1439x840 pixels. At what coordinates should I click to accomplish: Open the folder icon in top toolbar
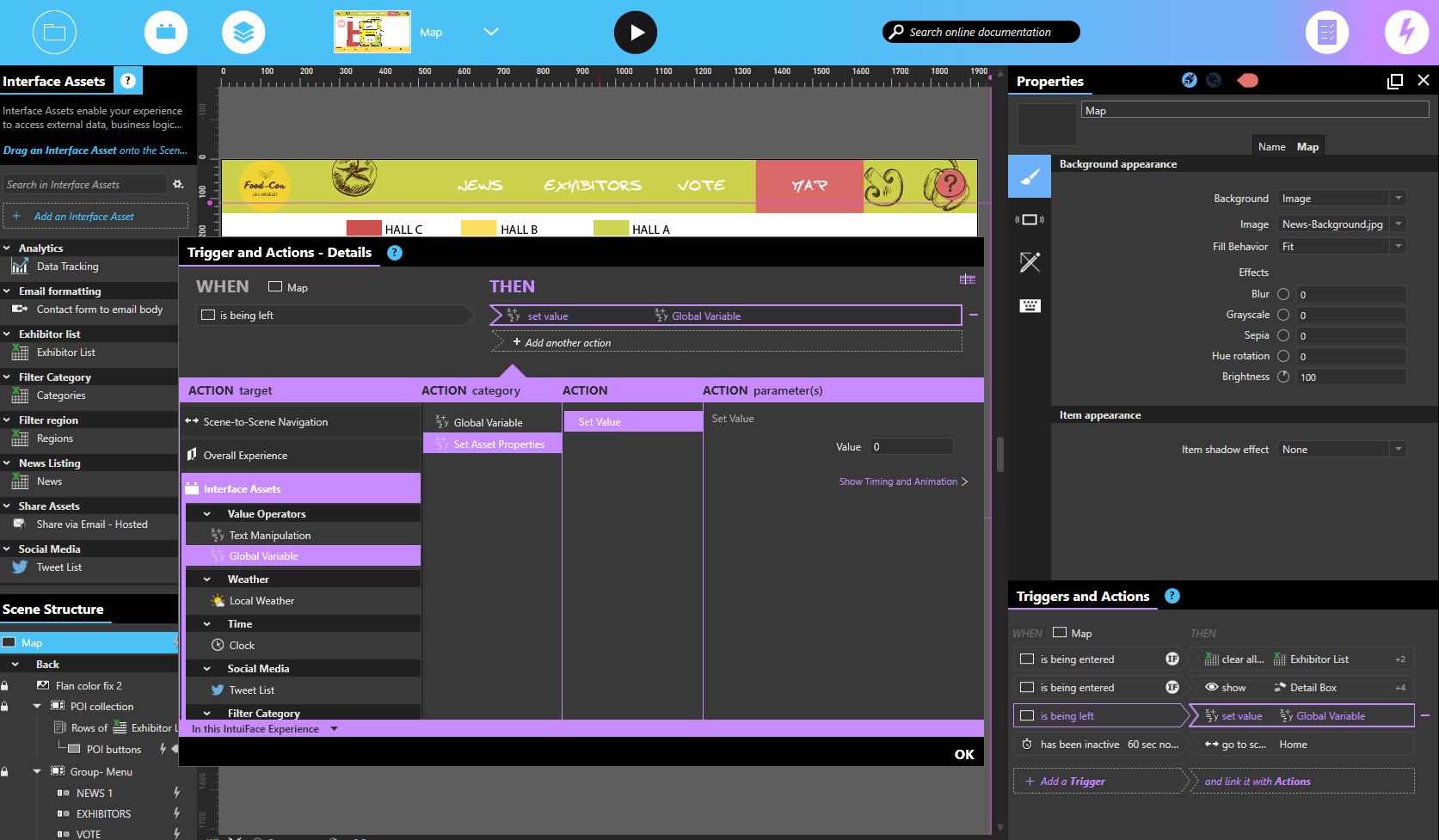coord(54,33)
